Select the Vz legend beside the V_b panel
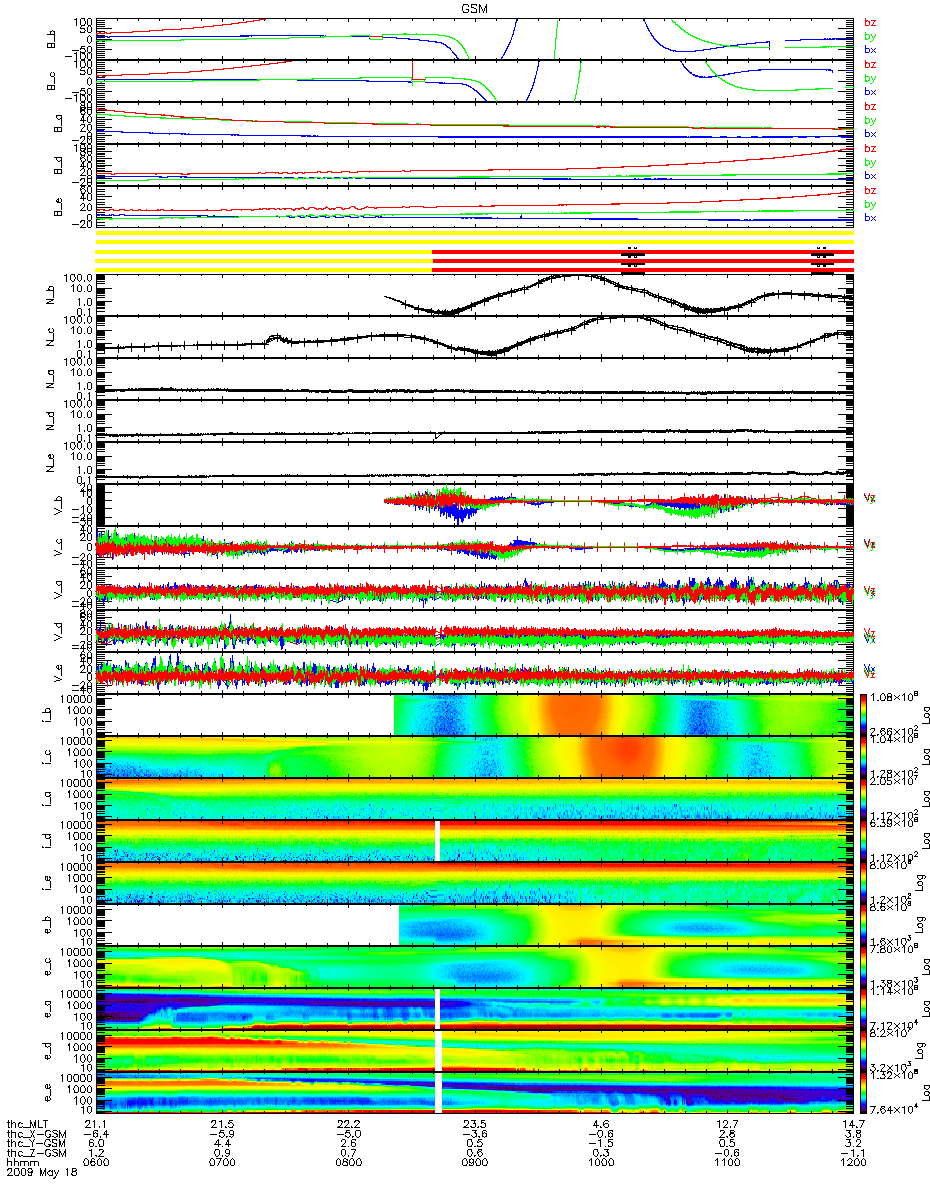Viewport: 930px width, 1200px height. pyautogui.click(x=870, y=497)
